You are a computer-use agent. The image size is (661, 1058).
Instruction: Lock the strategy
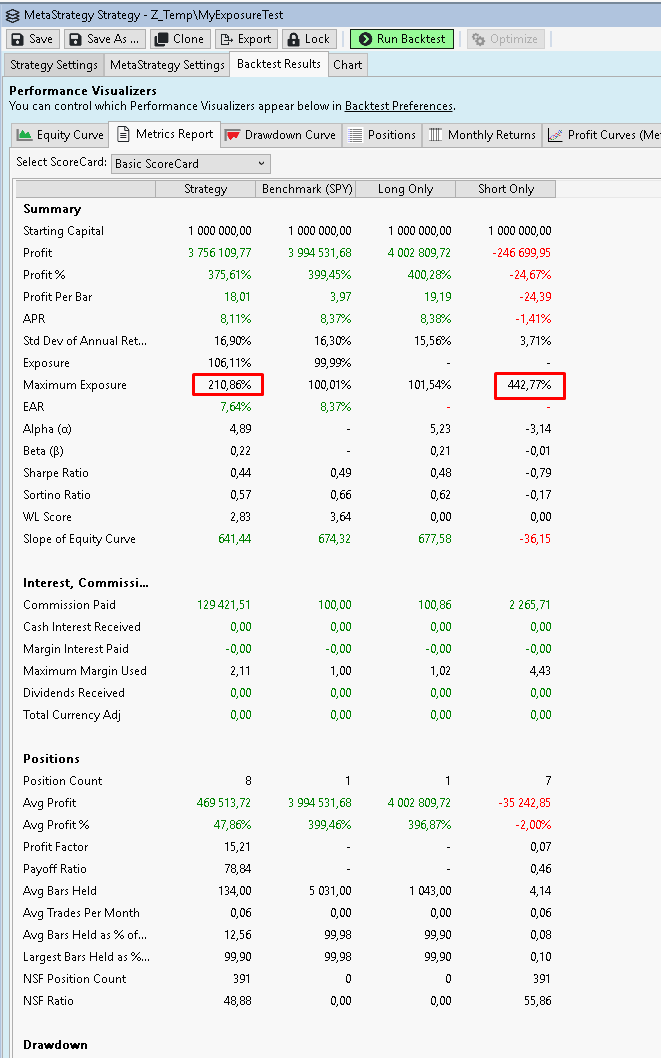308,39
